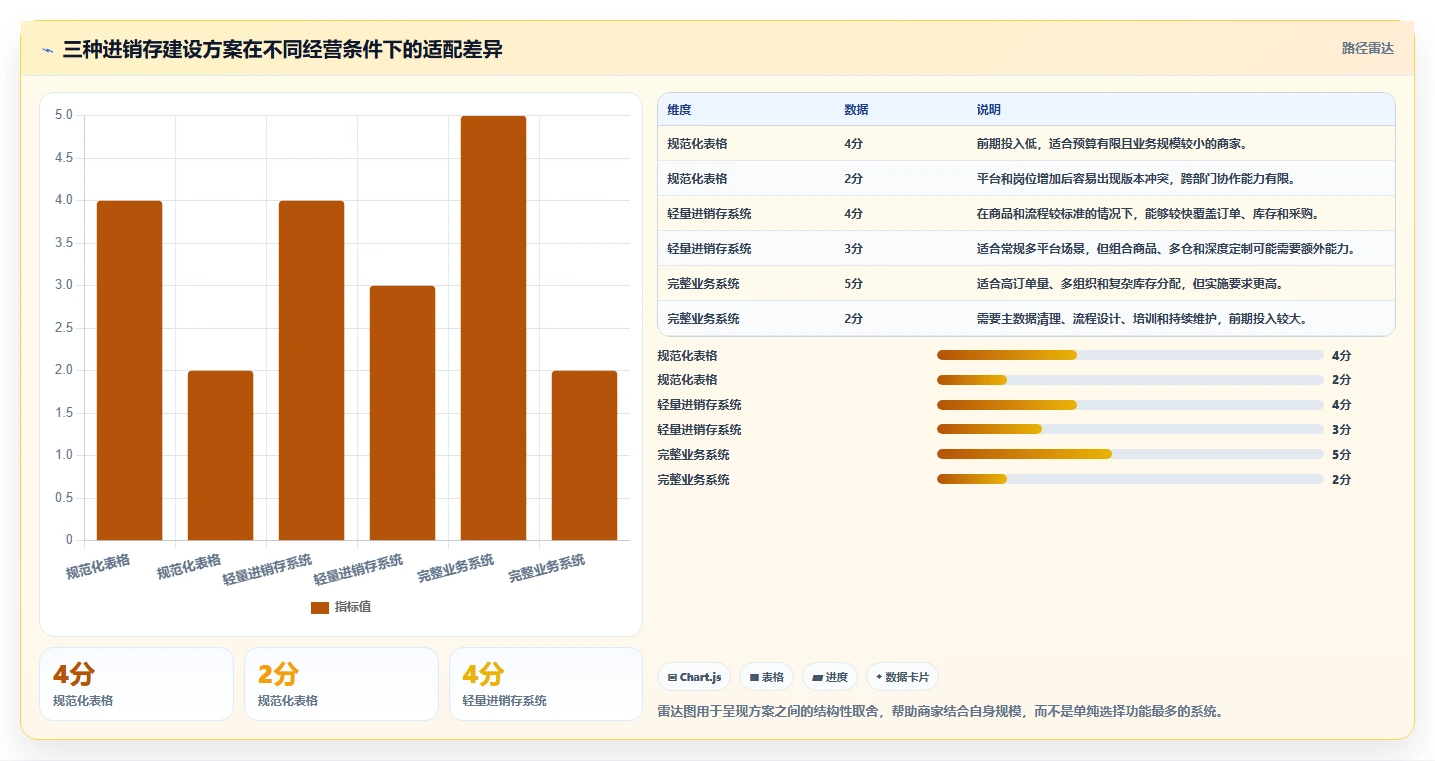Click the page title 三种进销存建设方案
The height and width of the screenshot is (761, 1435).
click(282, 50)
